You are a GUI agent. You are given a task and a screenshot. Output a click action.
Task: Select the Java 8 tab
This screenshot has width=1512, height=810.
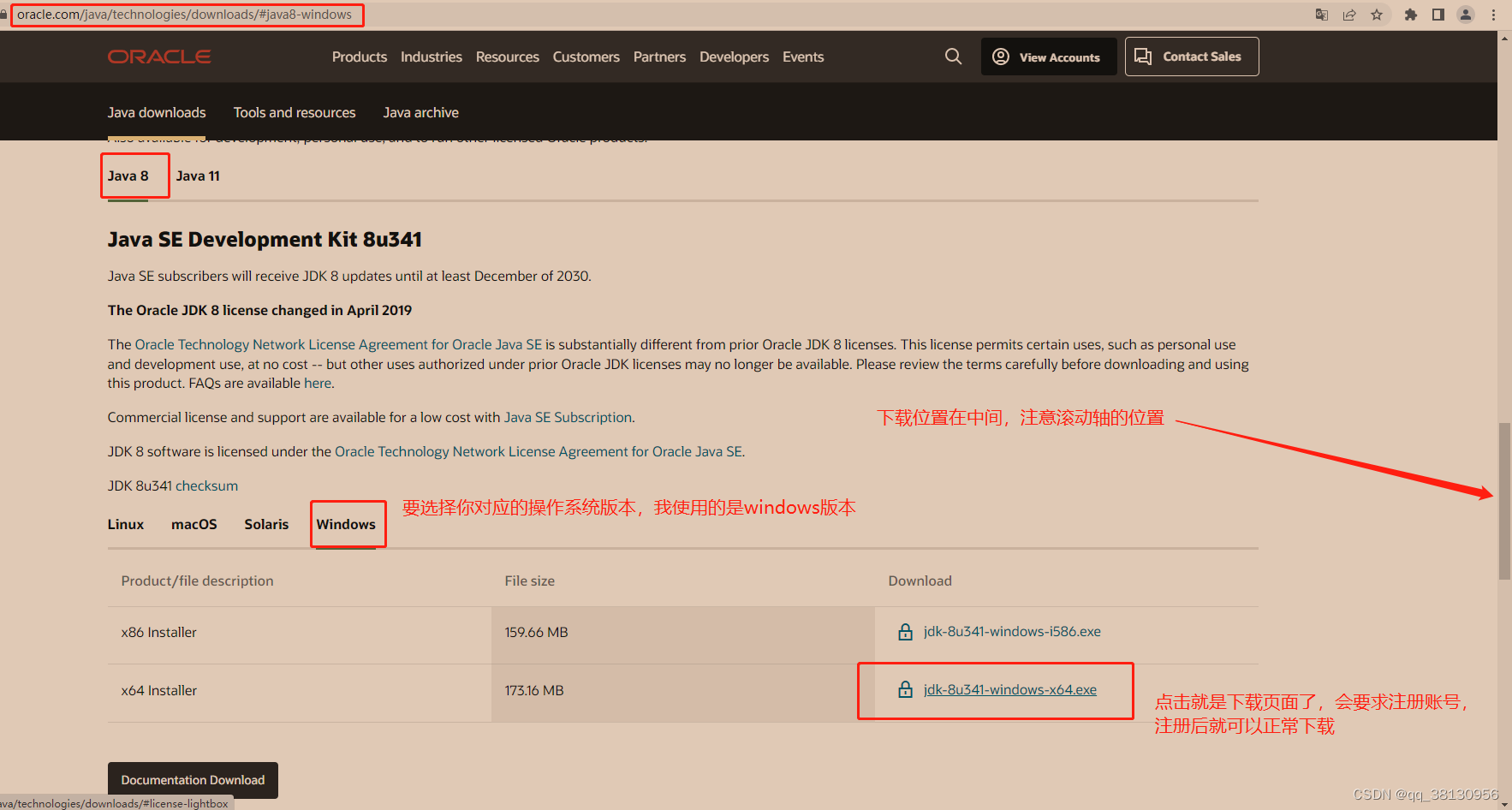(x=128, y=176)
